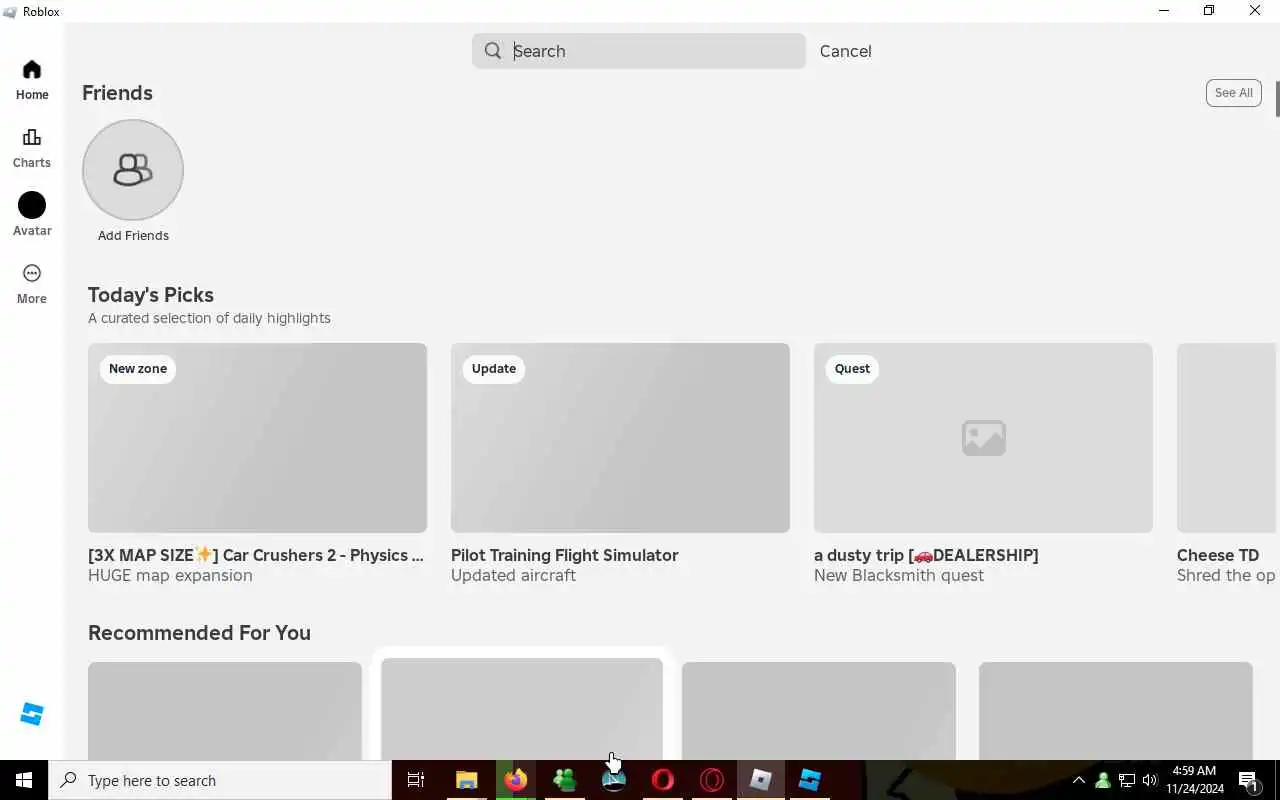Click the Recommended For You heading
This screenshot has height=800, width=1280.
[x=199, y=633]
